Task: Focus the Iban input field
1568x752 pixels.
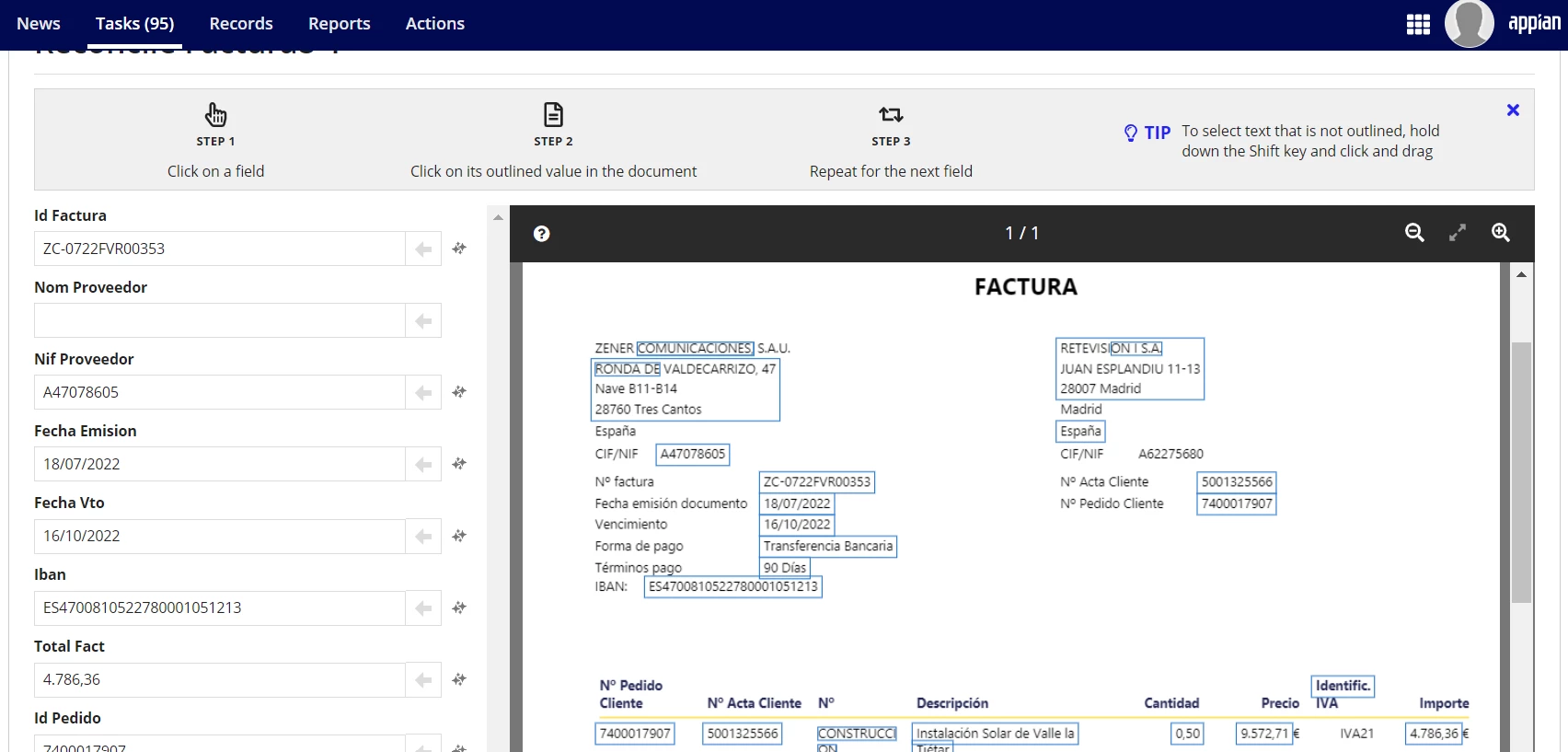Action: 220,607
